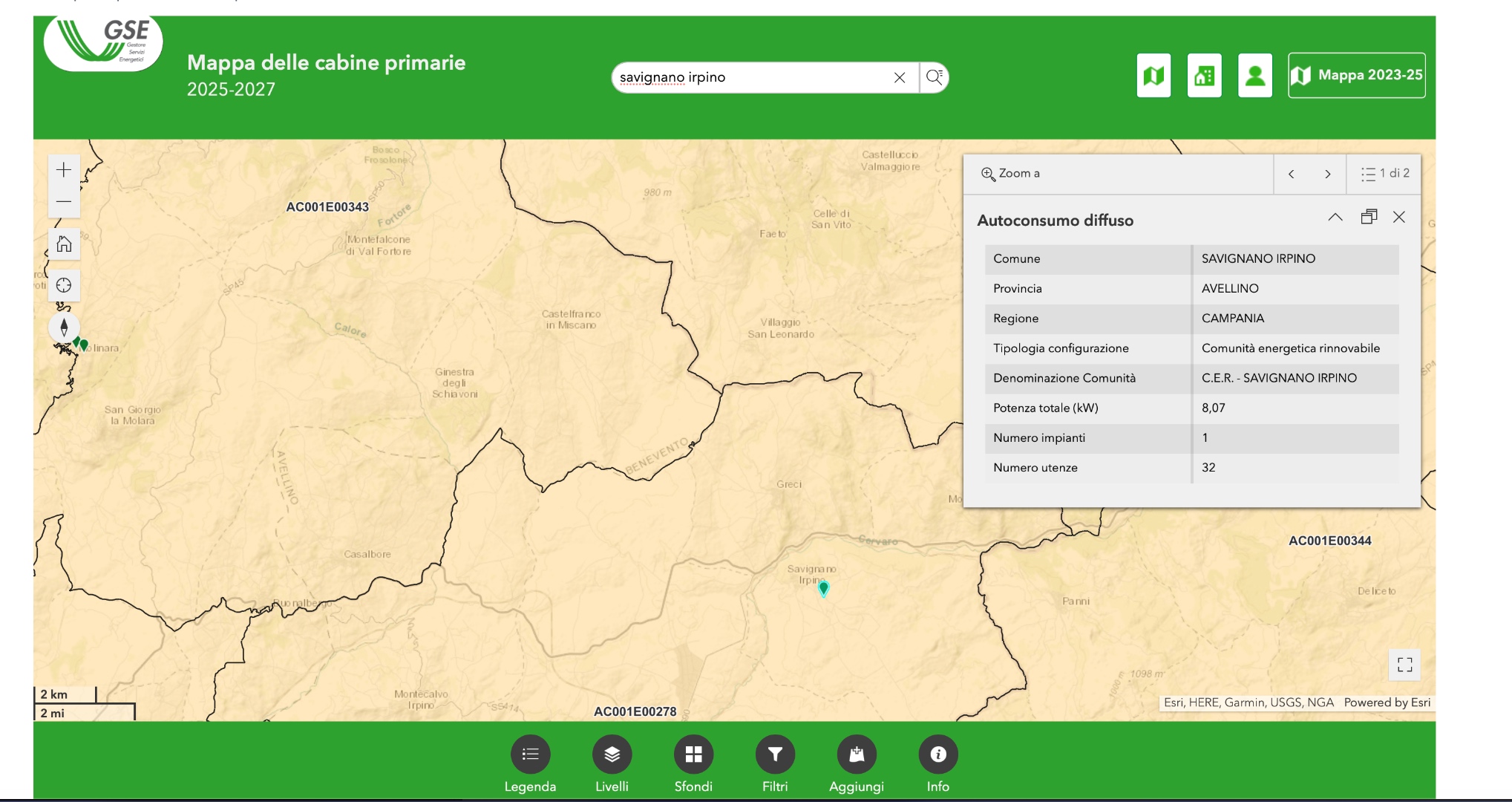1512x802 pixels.
Task: Dock the Autoconsumo diffuso popup
Action: (x=1369, y=217)
